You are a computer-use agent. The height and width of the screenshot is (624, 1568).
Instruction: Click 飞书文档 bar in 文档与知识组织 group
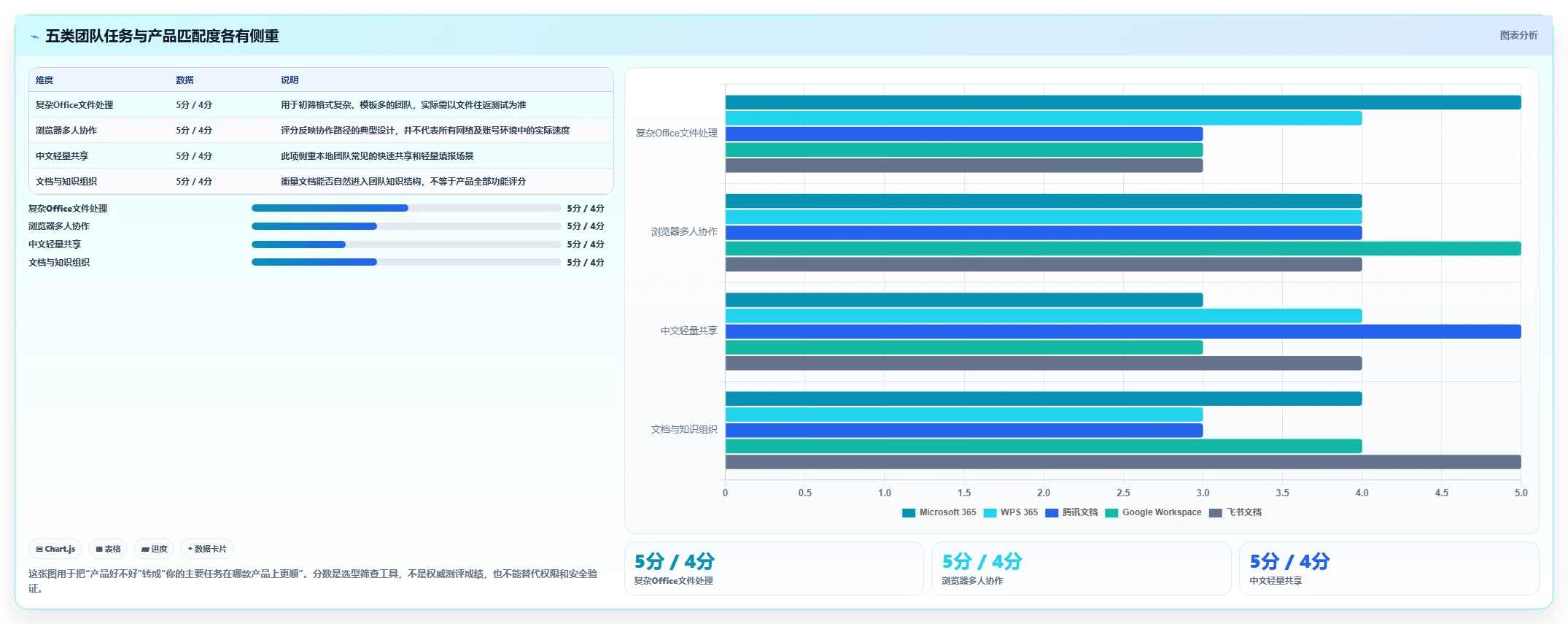[1123, 462]
